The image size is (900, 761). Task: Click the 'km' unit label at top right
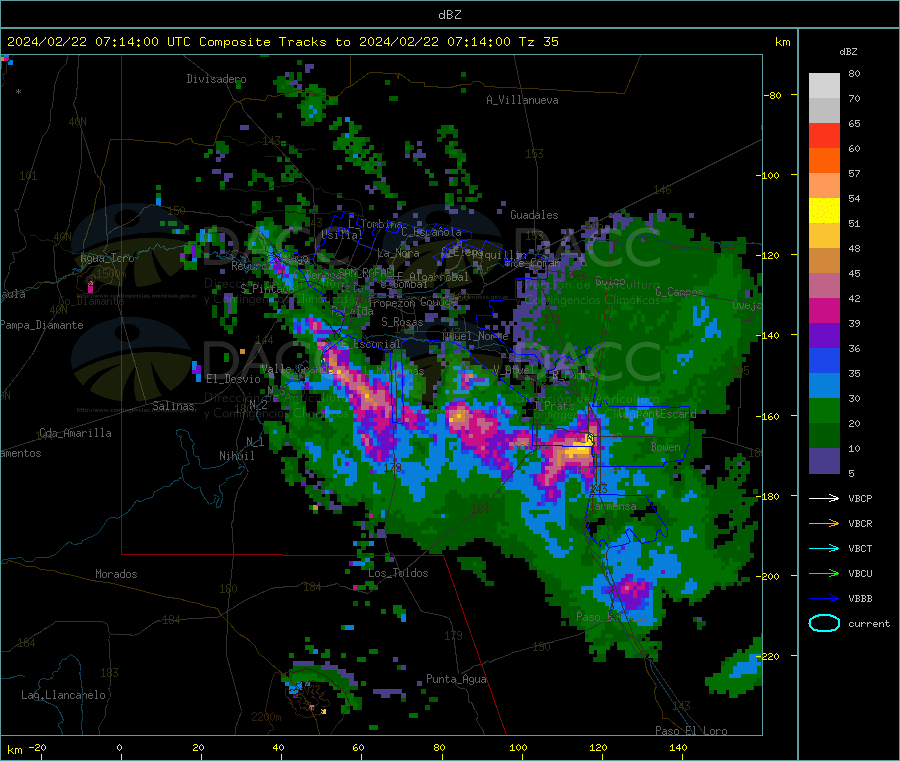tap(782, 42)
